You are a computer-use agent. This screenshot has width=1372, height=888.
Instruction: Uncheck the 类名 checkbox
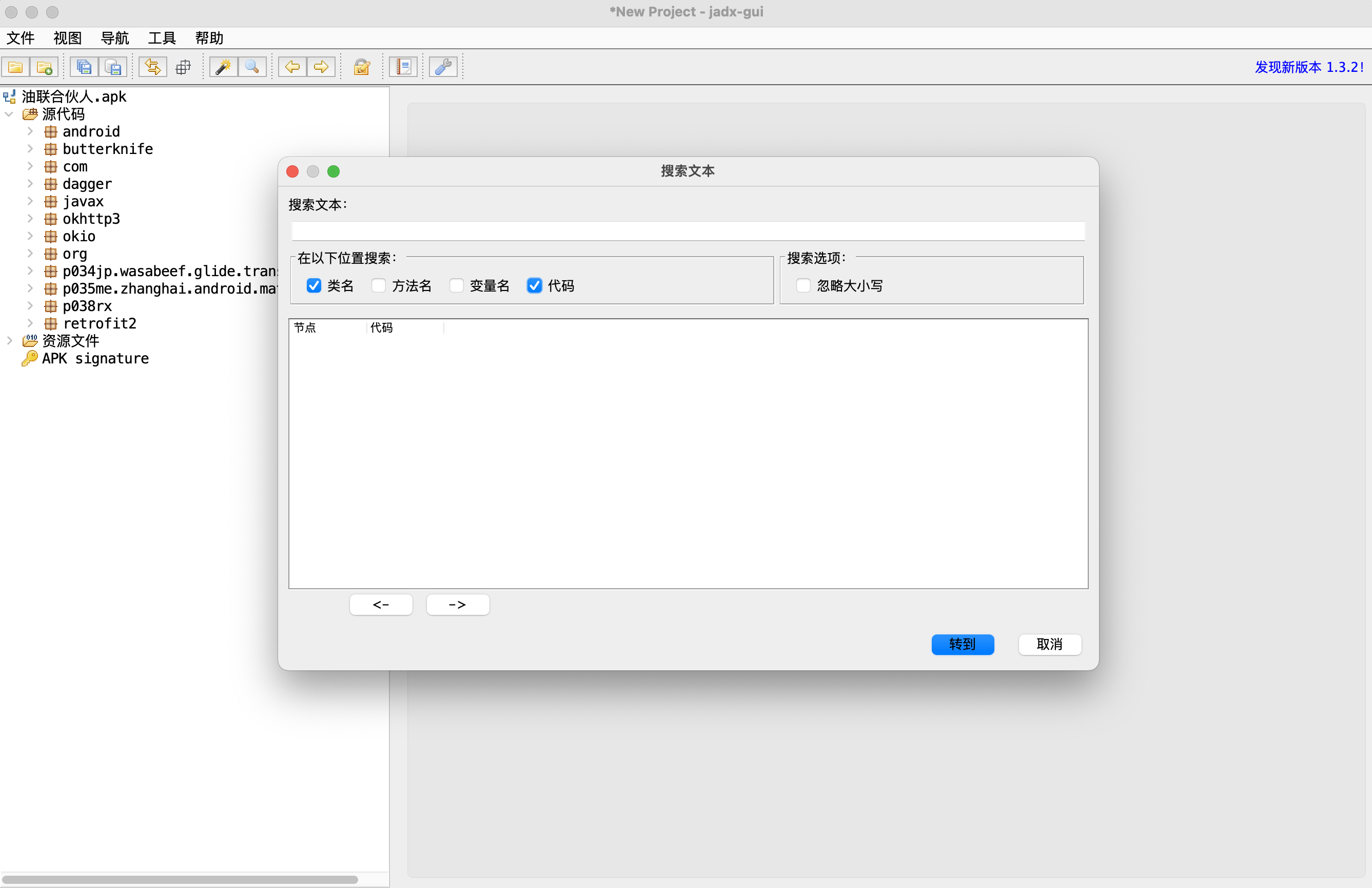point(314,285)
